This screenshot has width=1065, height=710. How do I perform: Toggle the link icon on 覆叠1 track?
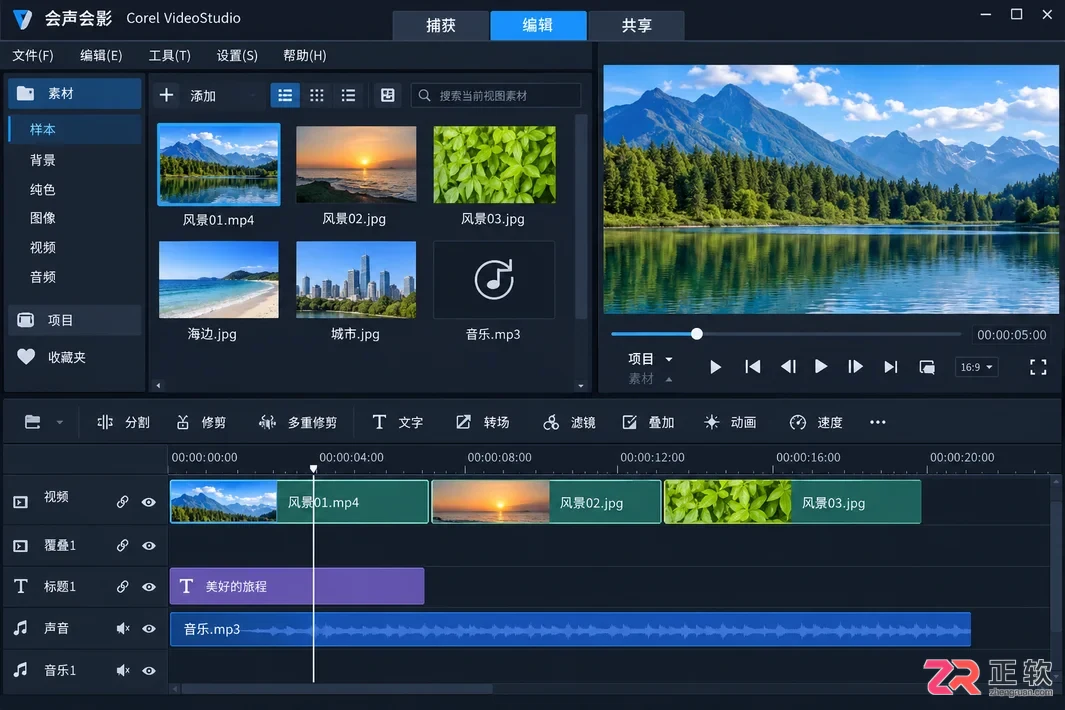(x=122, y=546)
